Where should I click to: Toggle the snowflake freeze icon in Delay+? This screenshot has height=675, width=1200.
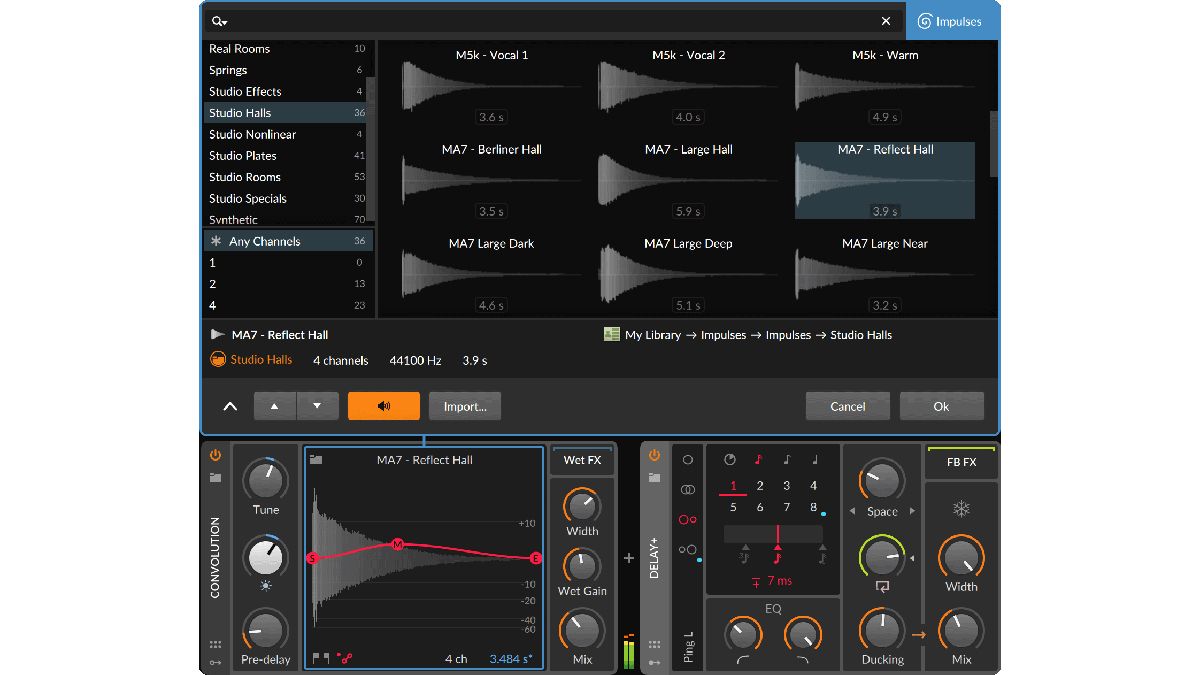[961, 510]
